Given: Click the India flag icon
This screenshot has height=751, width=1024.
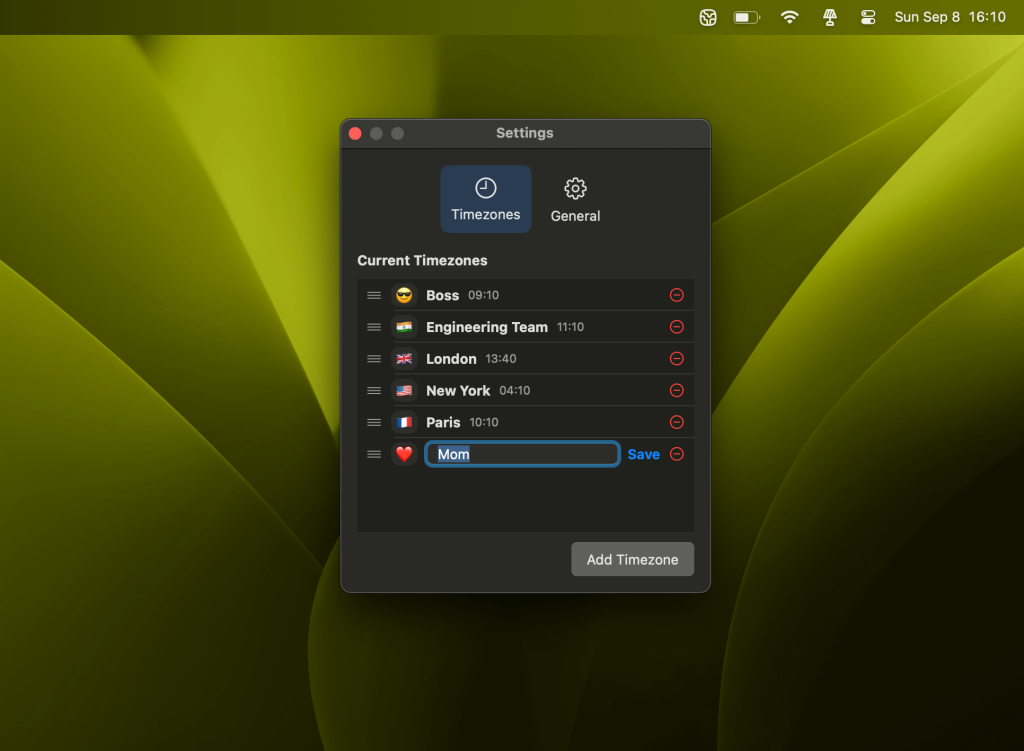Looking at the screenshot, I should click(x=404, y=327).
